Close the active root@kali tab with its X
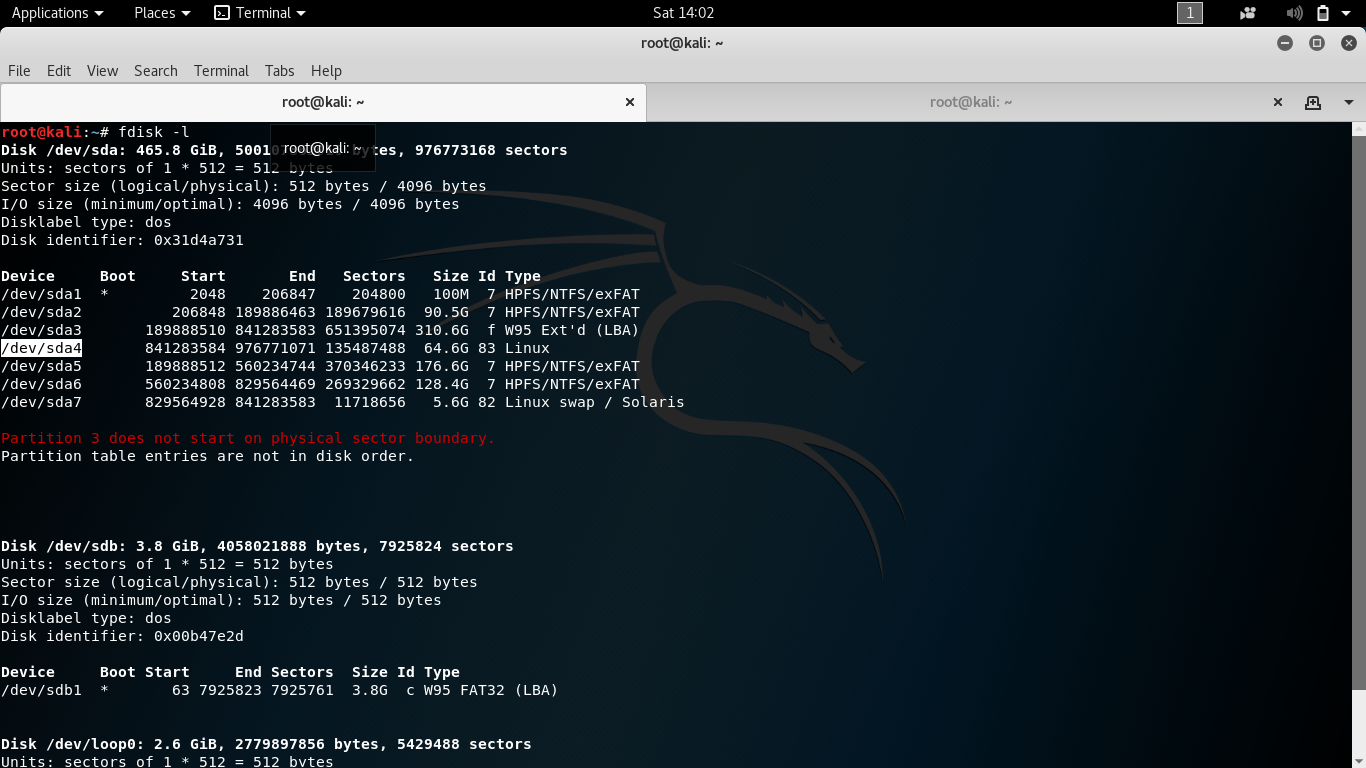This screenshot has height=768, width=1366. (629, 101)
